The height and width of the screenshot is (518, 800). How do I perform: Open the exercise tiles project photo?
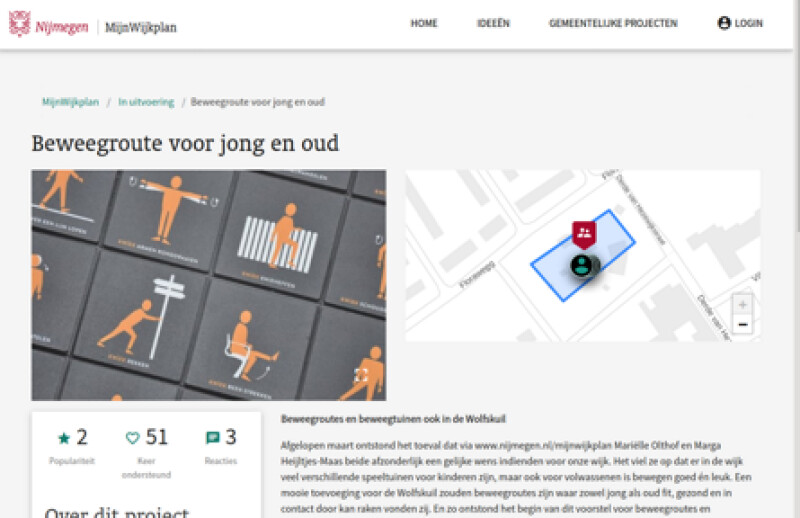(208, 285)
